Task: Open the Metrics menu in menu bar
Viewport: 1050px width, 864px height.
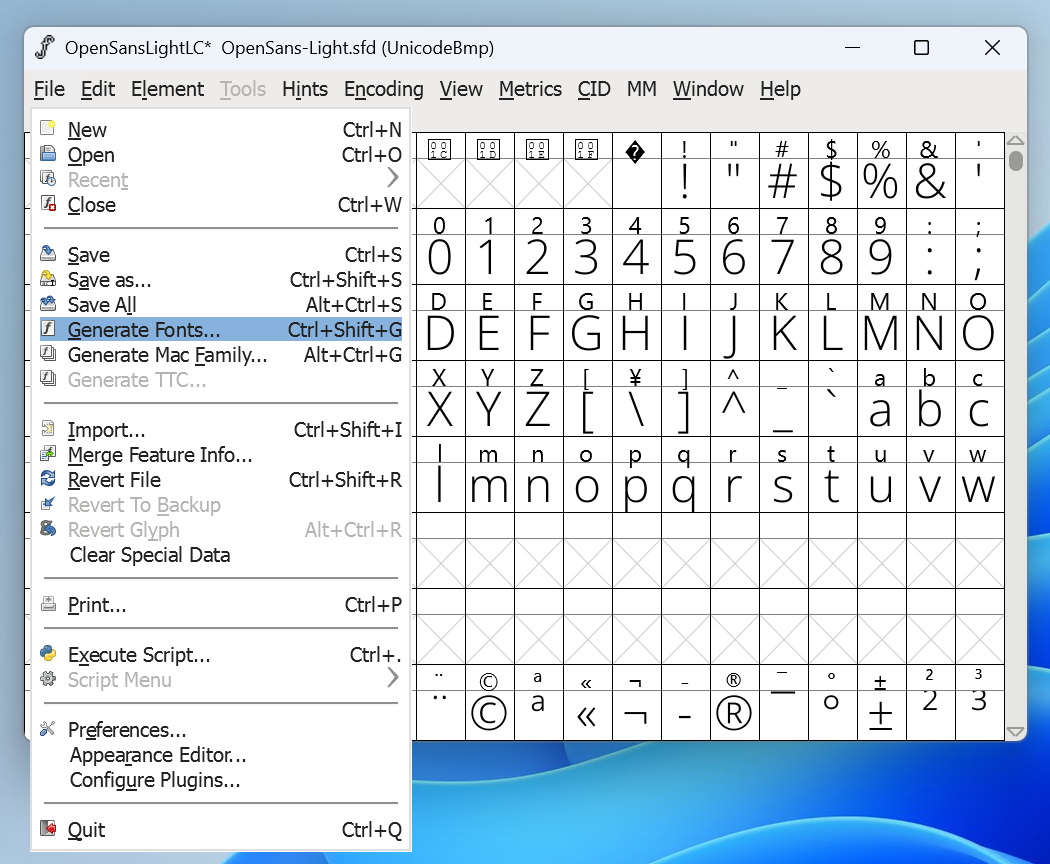Action: click(530, 89)
